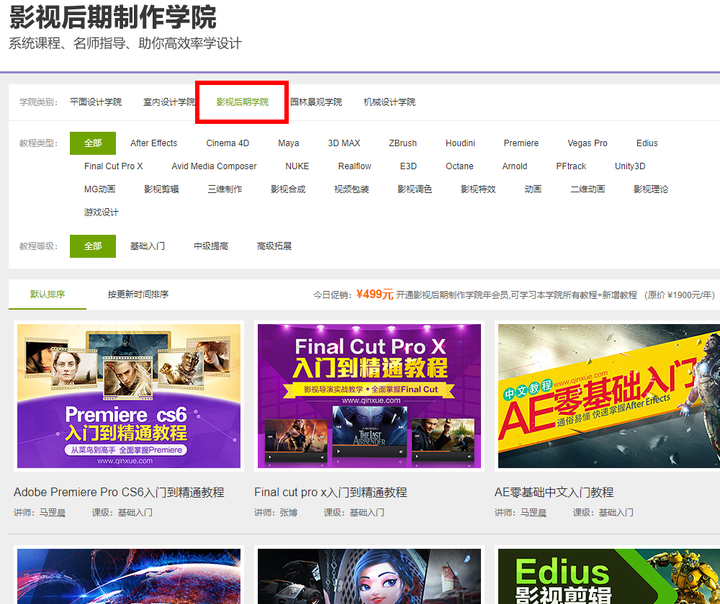
Task: Click 全部 in tutorial level row
Action: [93, 246]
